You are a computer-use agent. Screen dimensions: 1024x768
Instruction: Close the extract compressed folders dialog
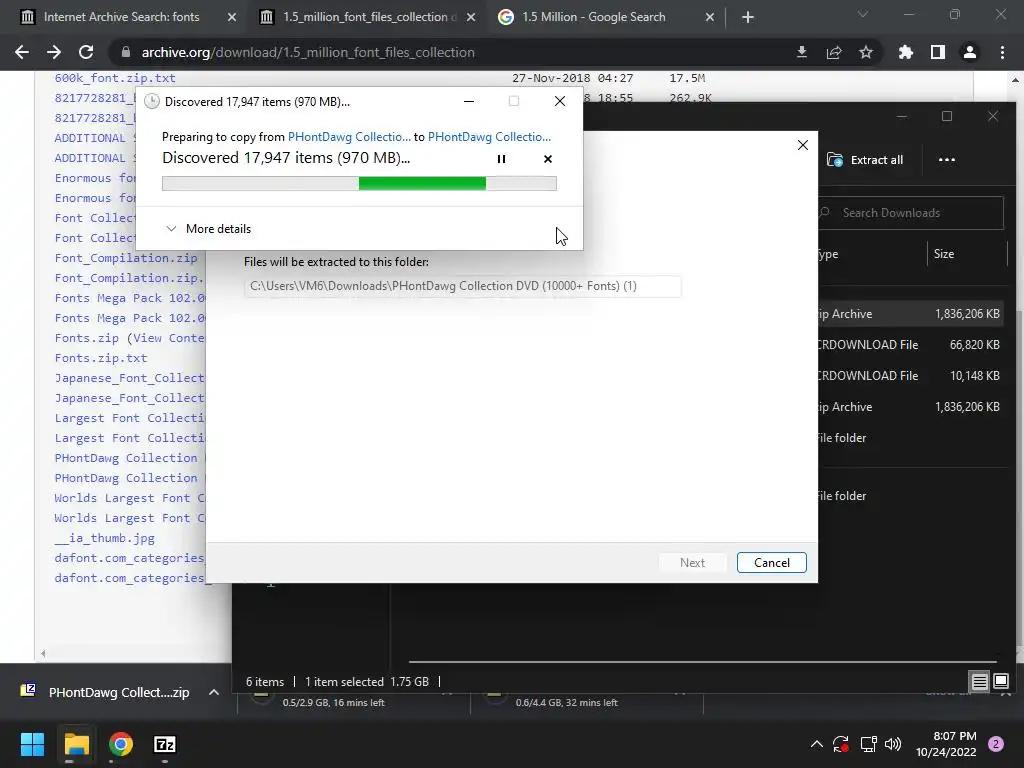(x=803, y=145)
